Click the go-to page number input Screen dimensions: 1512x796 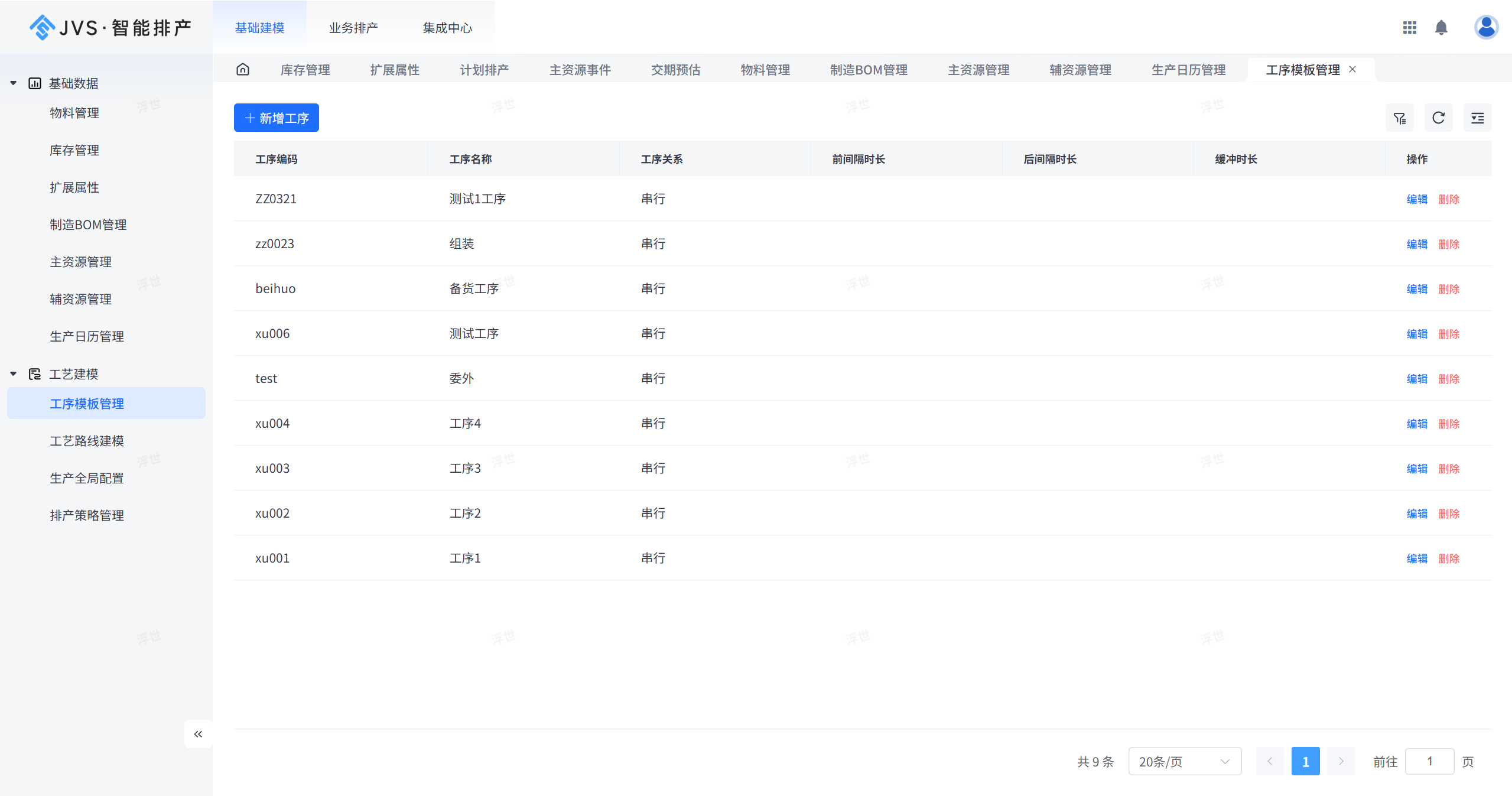pos(1429,761)
